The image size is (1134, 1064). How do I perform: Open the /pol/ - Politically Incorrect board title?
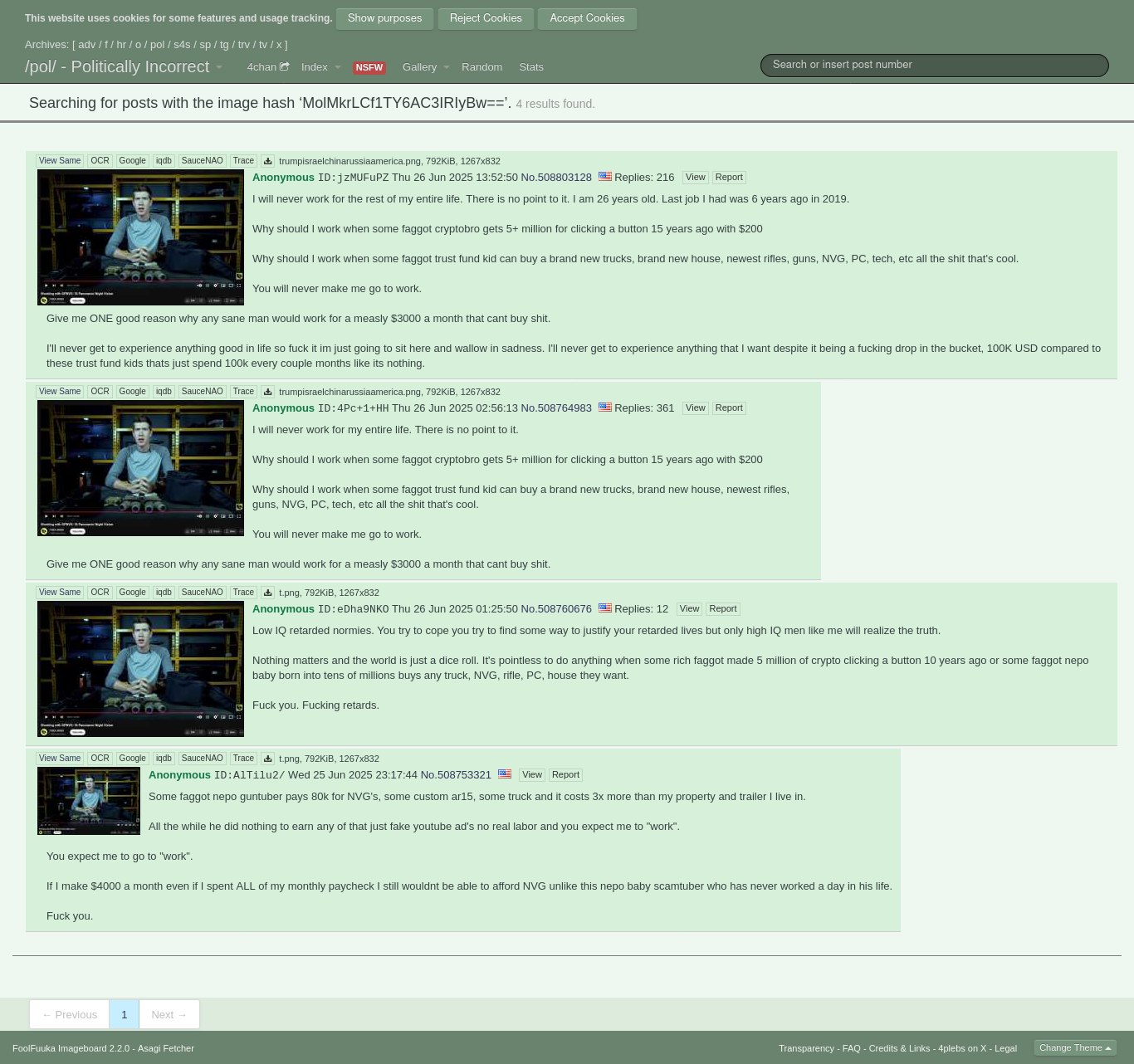(x=117, y=66)
